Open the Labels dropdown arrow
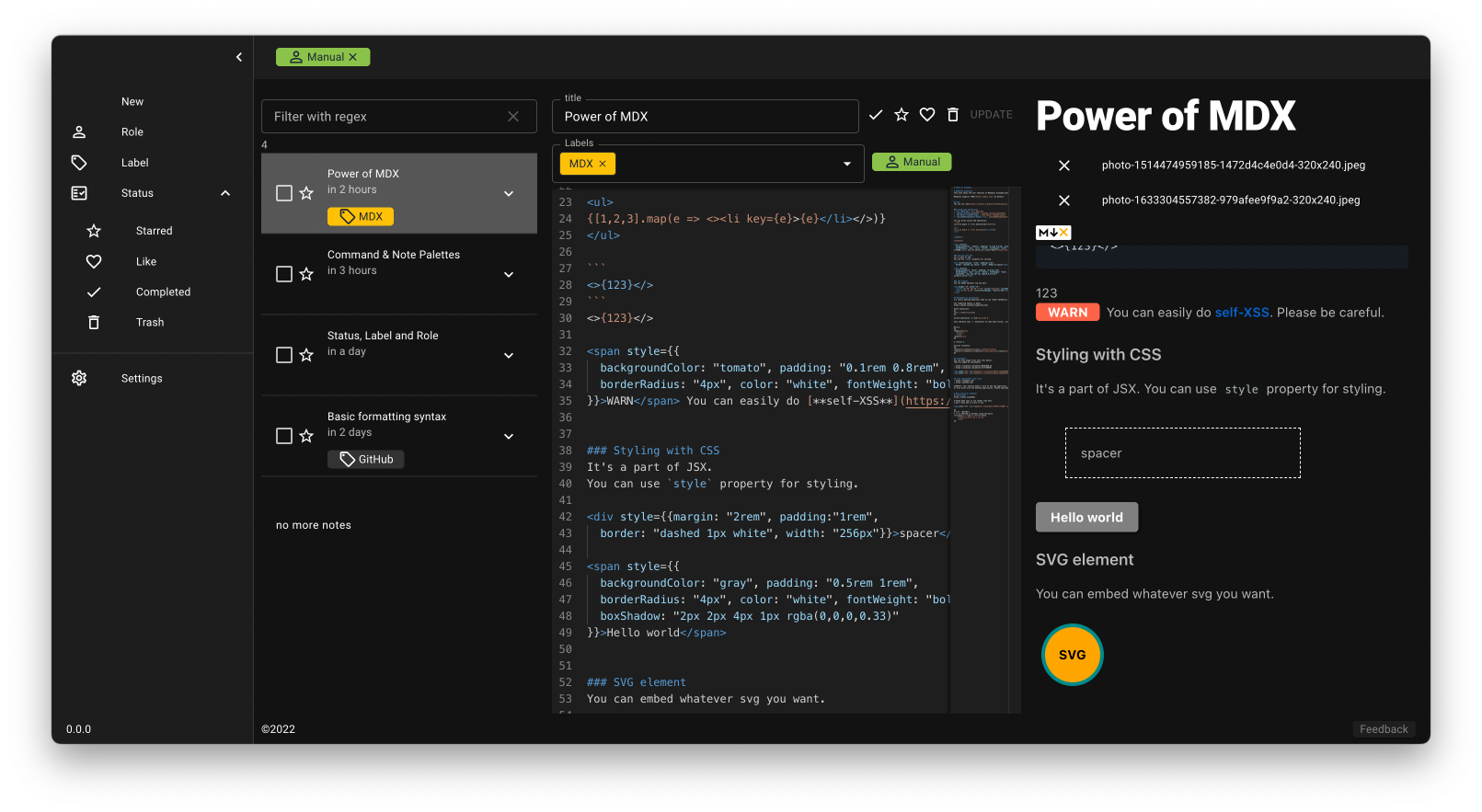Screen dimensions: 1482x812 (x=847, y=164)
